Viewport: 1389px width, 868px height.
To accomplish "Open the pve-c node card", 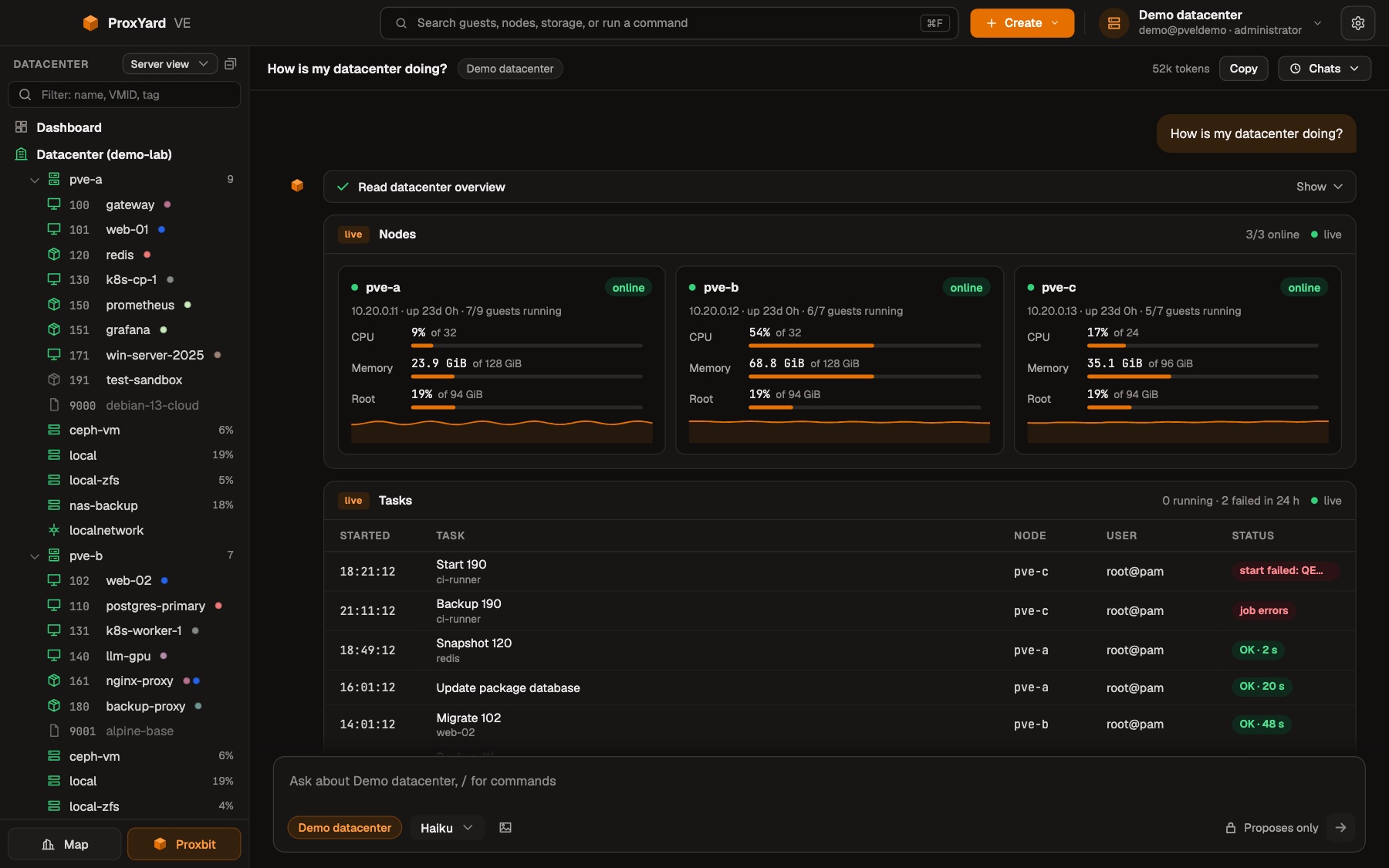I will point(1178,360).
